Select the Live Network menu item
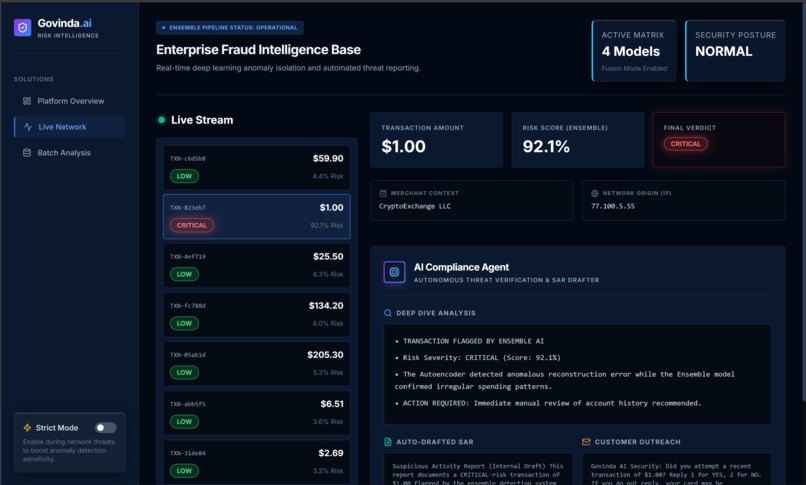 69,126
